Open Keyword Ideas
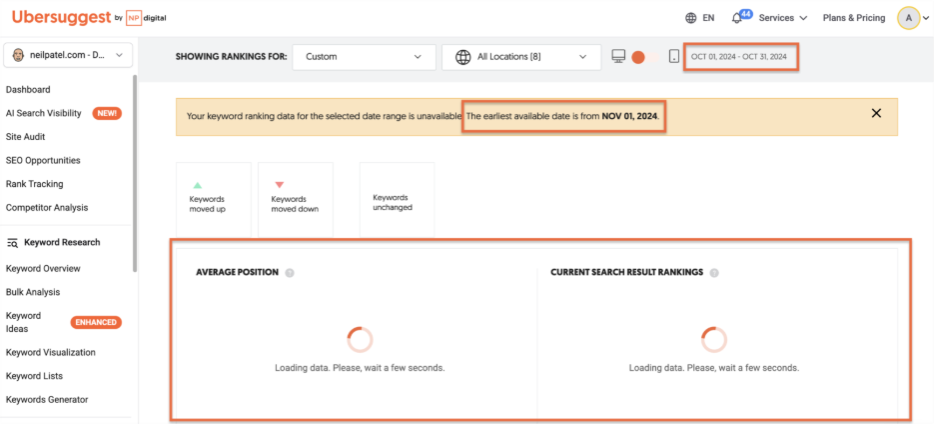This screenshot has width=936, height=424. pos(23,322)
